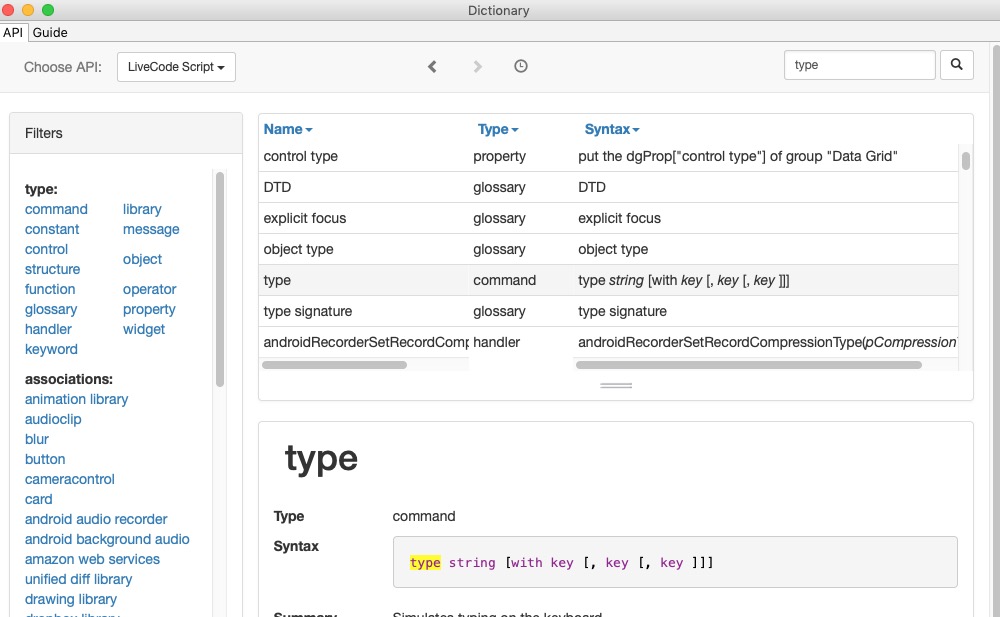Image resolution: width=1000 pixels, height=617 pixels.
Task: Filter by the command type
Action: click(56, 209)
